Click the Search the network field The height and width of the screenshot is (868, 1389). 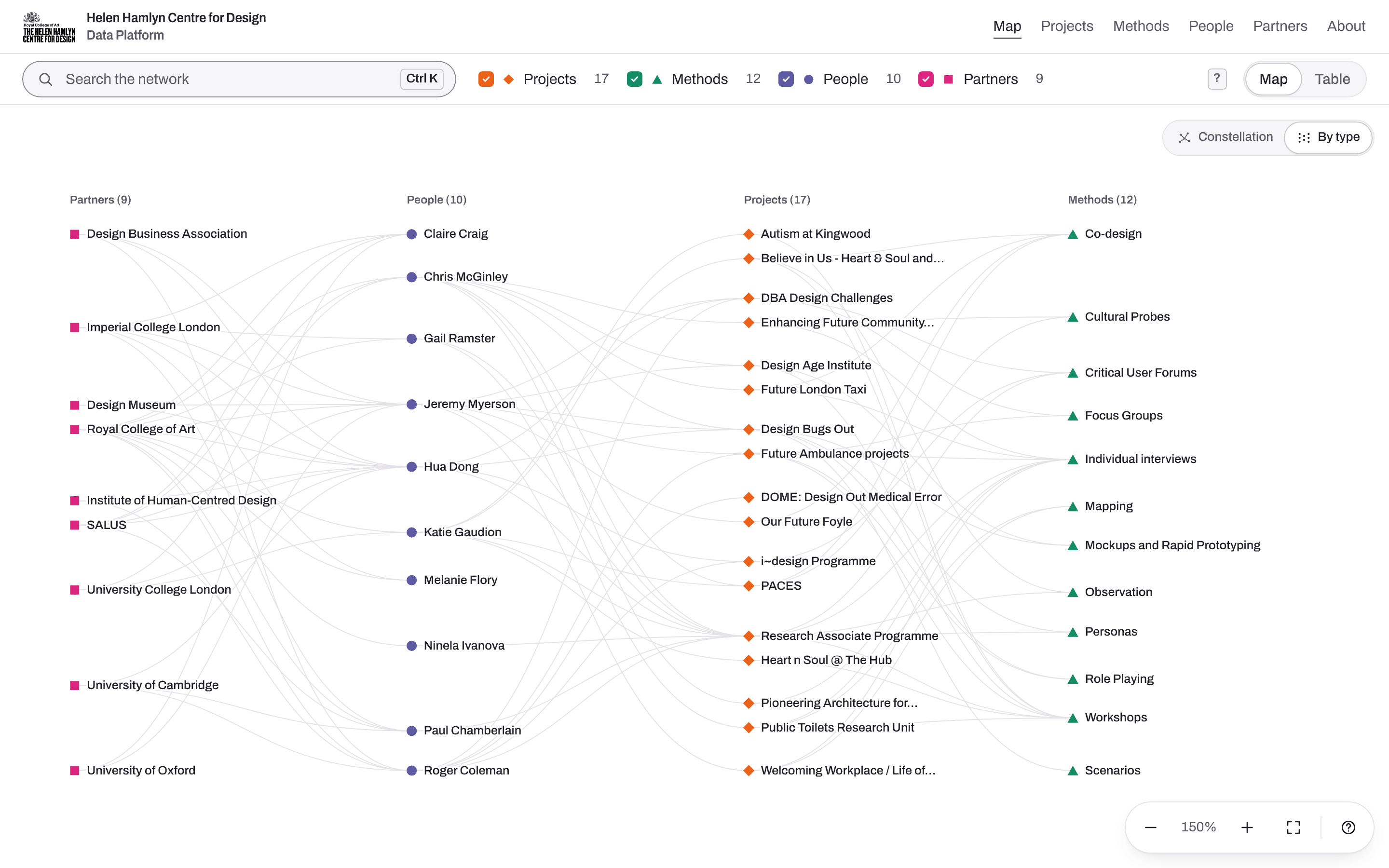(x=239, y=79)
